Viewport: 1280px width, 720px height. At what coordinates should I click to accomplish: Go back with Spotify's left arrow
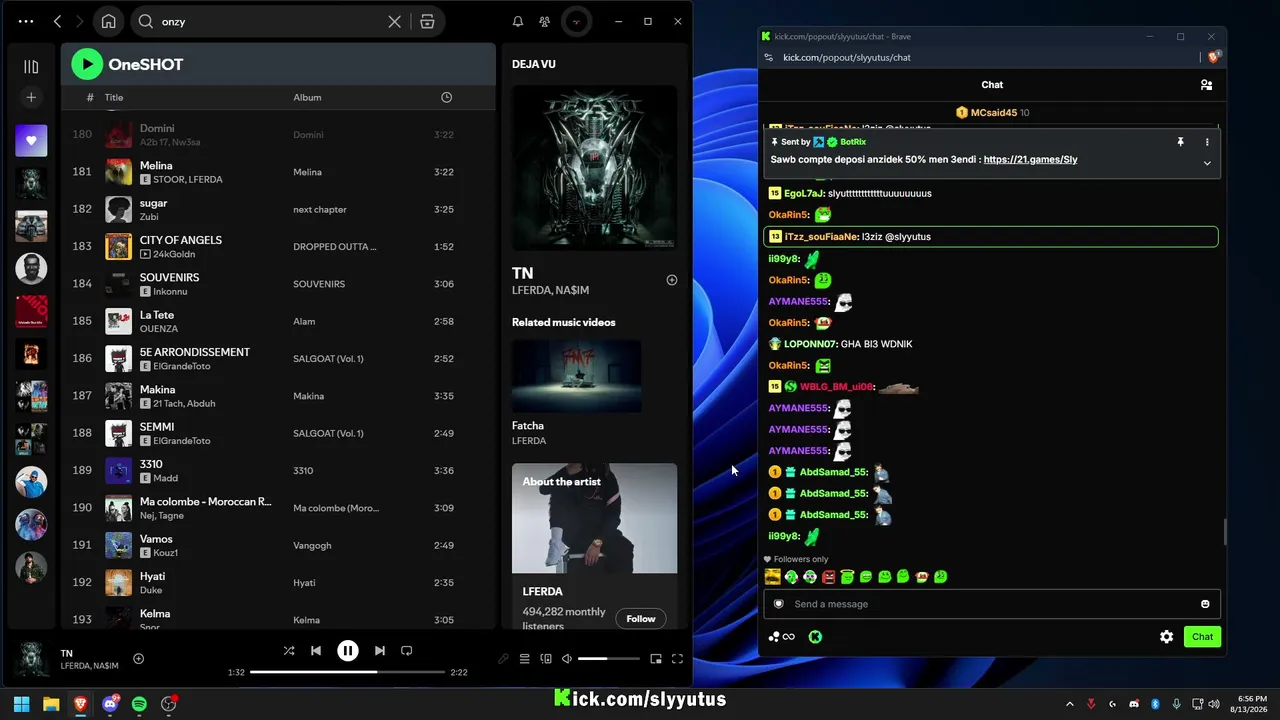(57, 21)
